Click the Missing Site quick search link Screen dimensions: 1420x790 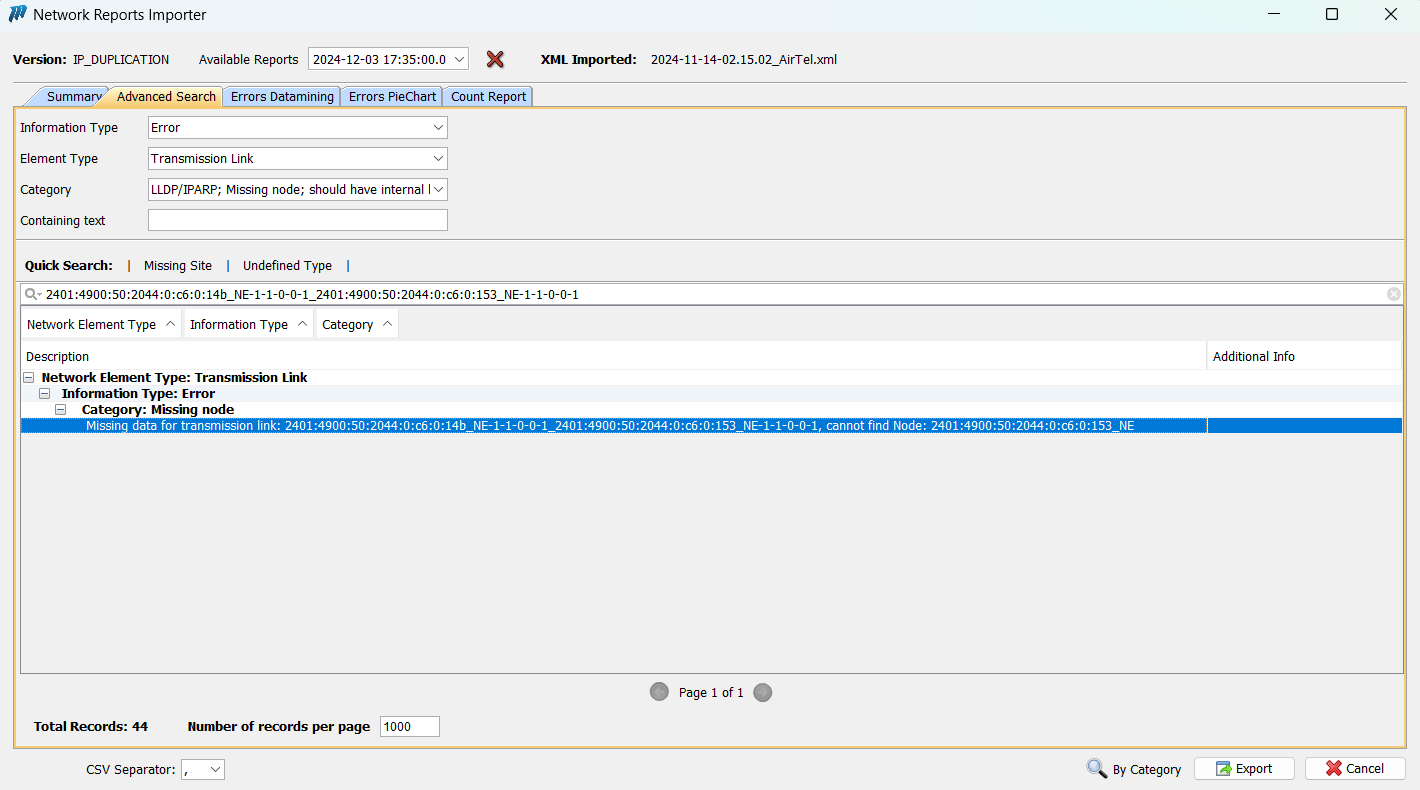[x=178, y=265]
